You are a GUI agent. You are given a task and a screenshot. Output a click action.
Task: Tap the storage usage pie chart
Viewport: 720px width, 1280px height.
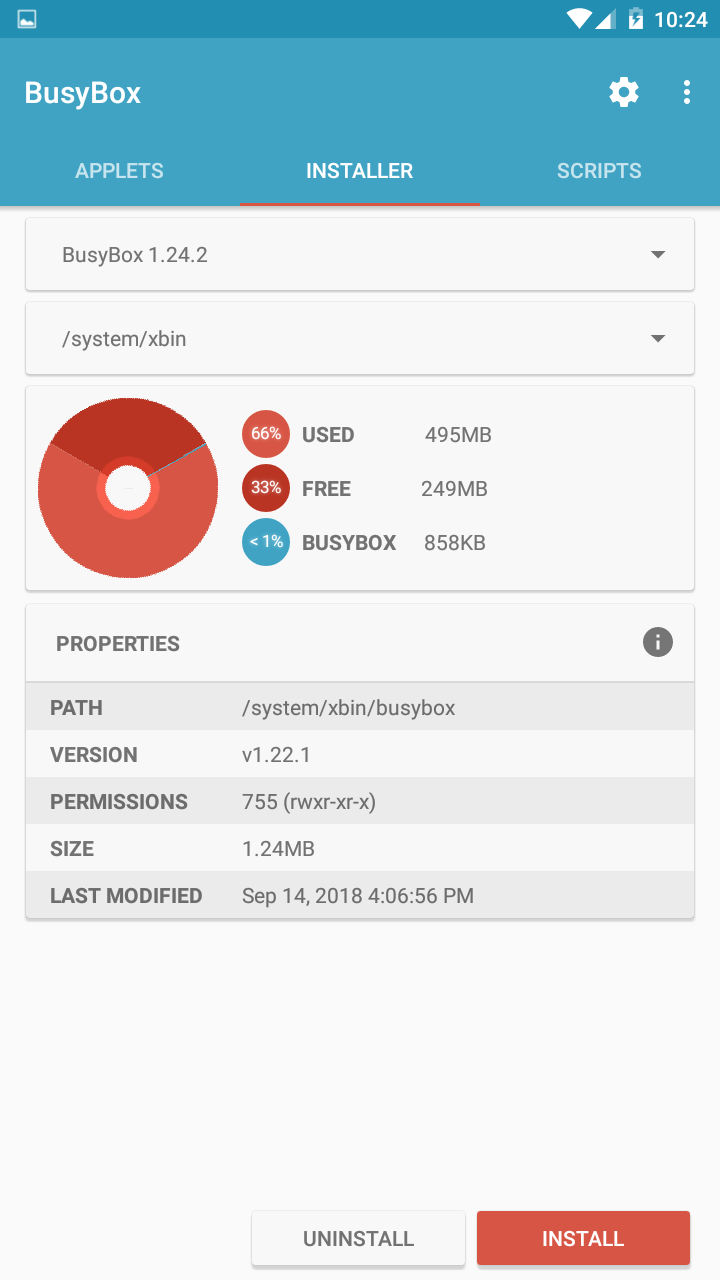(x=128, y=488)
